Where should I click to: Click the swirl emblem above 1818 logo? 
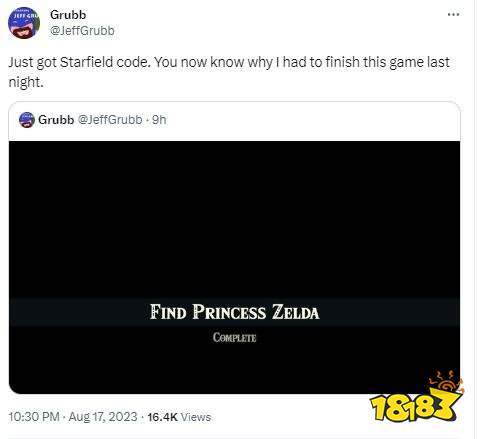click(447, 382)
